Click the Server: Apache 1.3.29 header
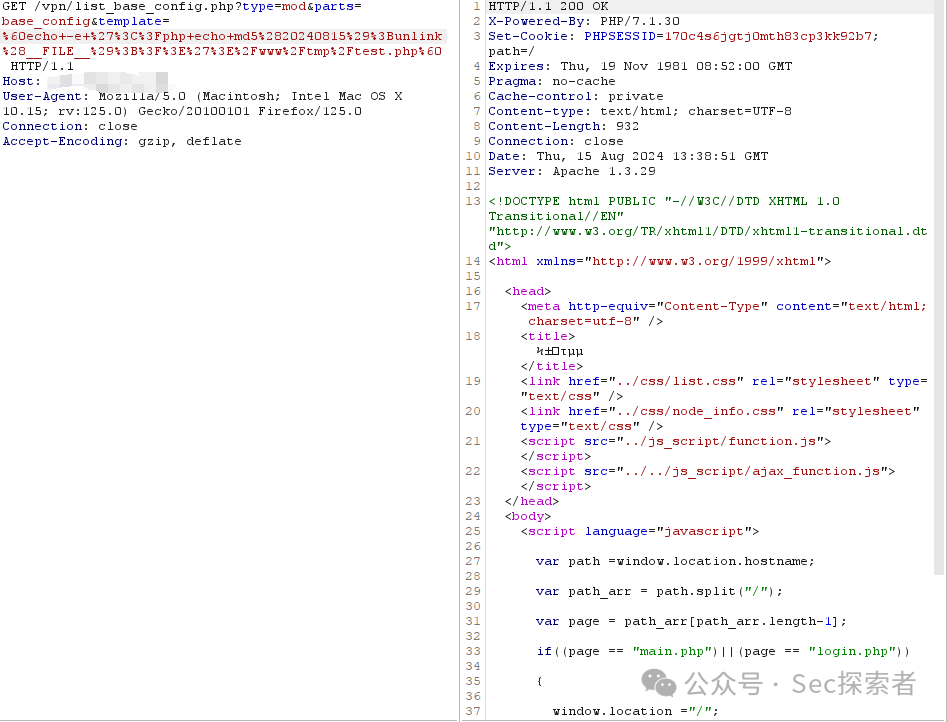Screen dimensions: 947x722 [x=572, y=171]
